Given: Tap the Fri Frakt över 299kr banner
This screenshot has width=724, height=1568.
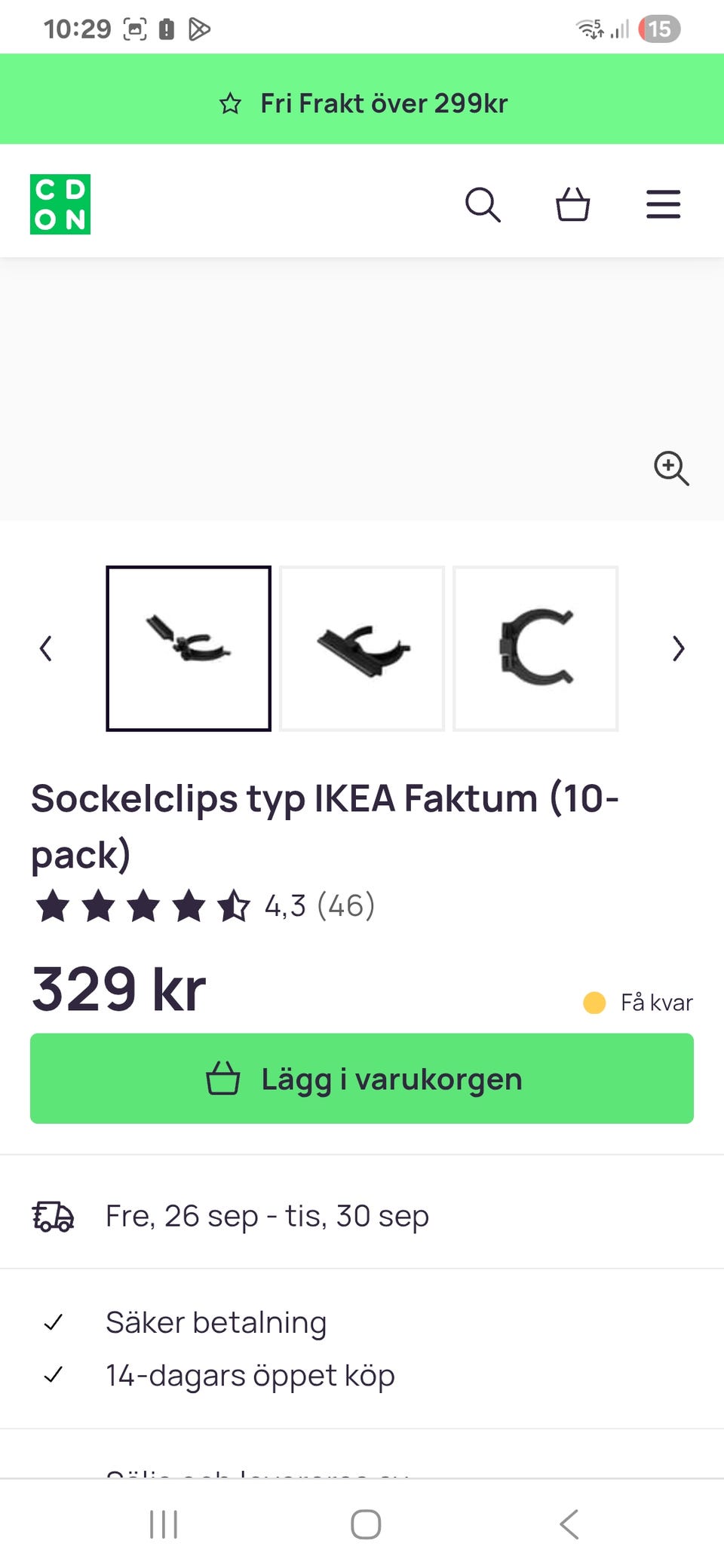Looking at the screenshot, I should tap(362, 103).
